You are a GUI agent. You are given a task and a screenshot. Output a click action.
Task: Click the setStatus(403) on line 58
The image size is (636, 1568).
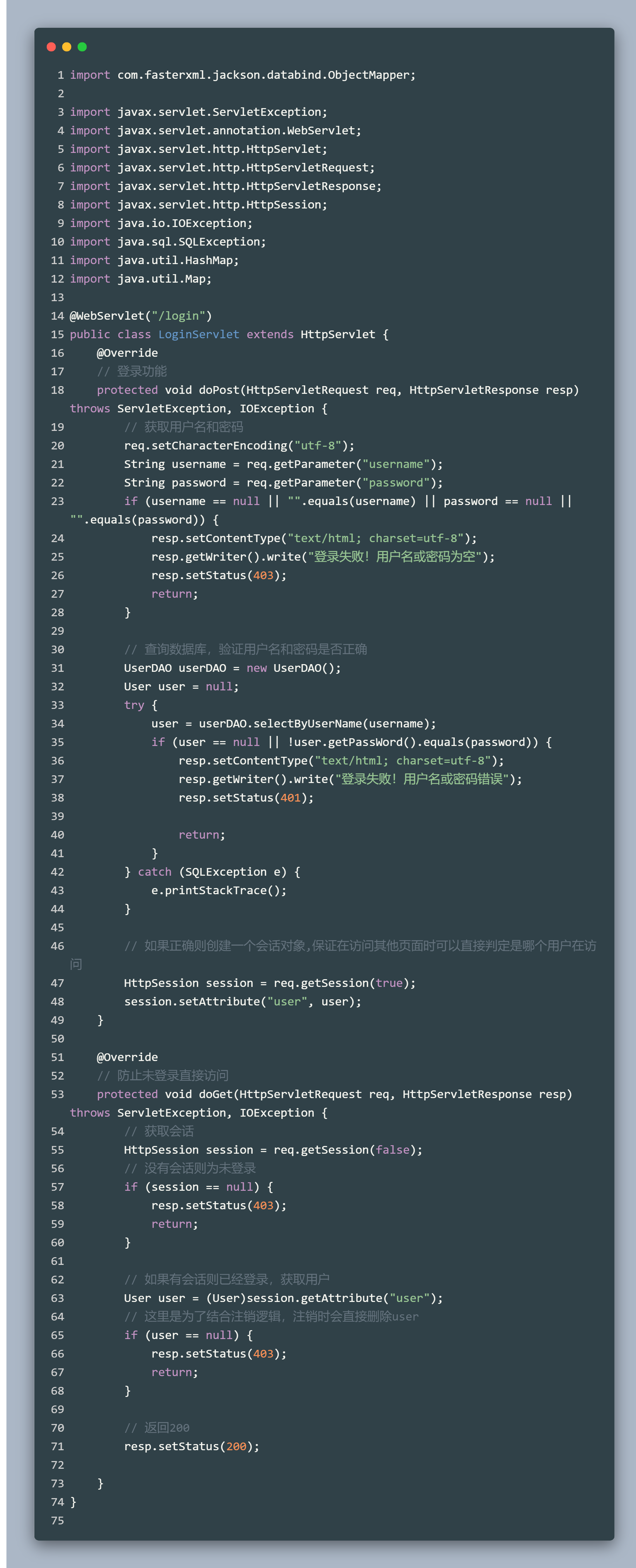pyautogui.click(x=219, y=1205)
